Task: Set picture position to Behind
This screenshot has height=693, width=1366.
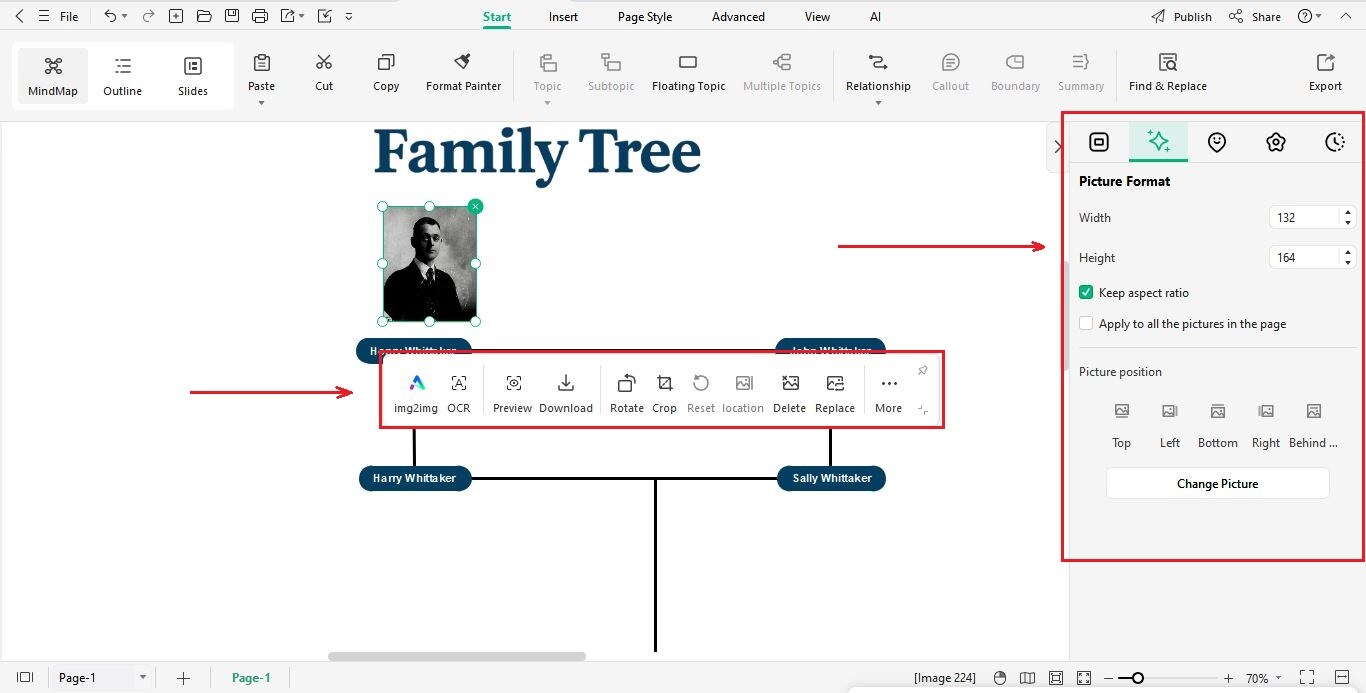Action: point(1313,425)
